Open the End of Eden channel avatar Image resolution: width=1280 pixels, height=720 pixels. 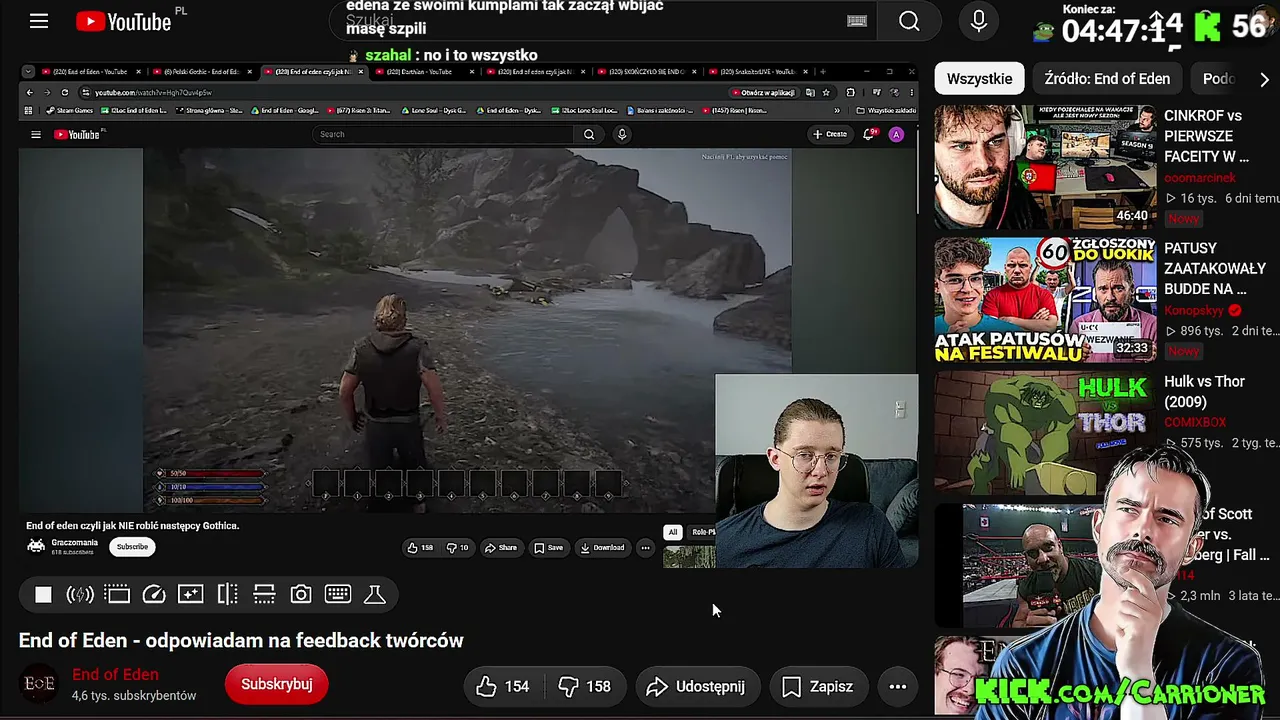click(39, 684)
